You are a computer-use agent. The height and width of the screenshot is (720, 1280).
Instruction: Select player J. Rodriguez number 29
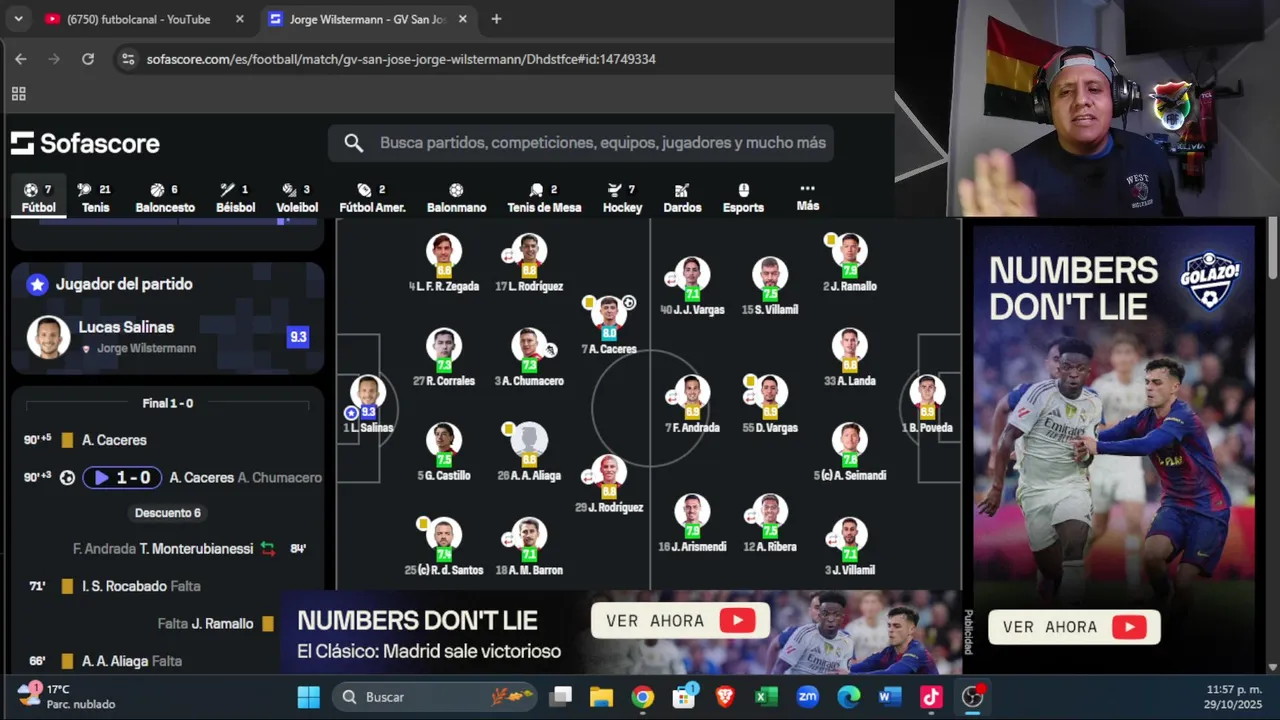pyautogui.click(x=608, y=483)
